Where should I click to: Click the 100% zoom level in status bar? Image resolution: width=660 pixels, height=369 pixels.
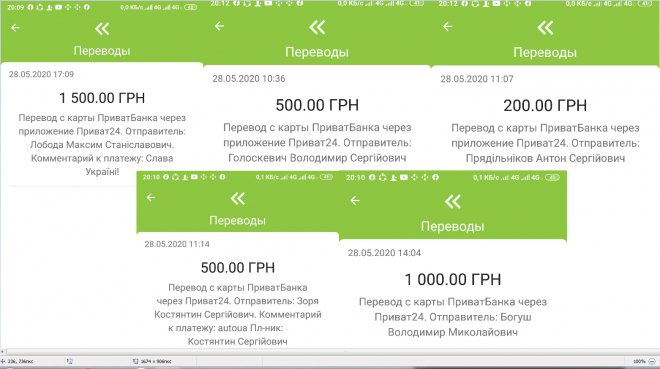pos(639,361)
